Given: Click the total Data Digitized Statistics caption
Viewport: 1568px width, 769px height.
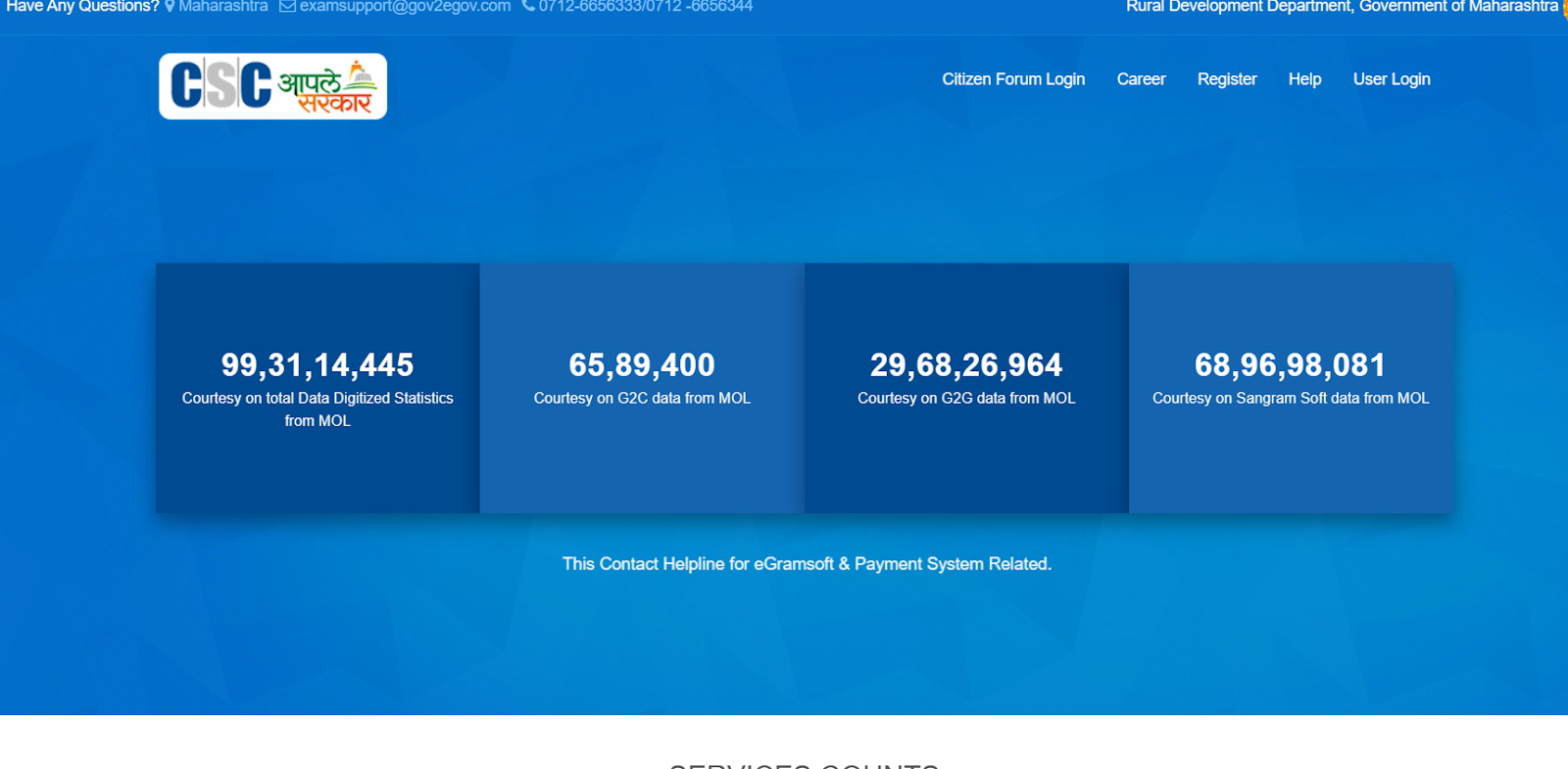Looking at the screenshot, I should (x=318, y=409).
